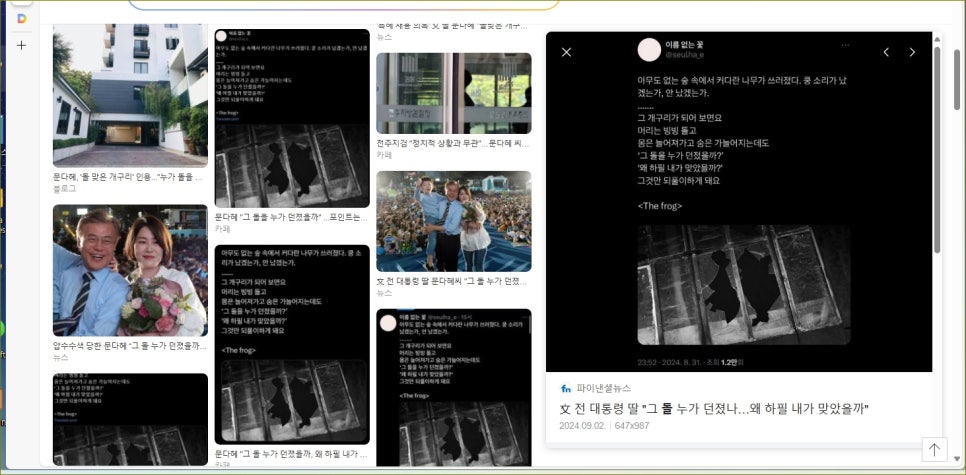Click the fn 파이낸셜뉴스 logo icon
Screen dimensions: 966x475
(566, 388)
